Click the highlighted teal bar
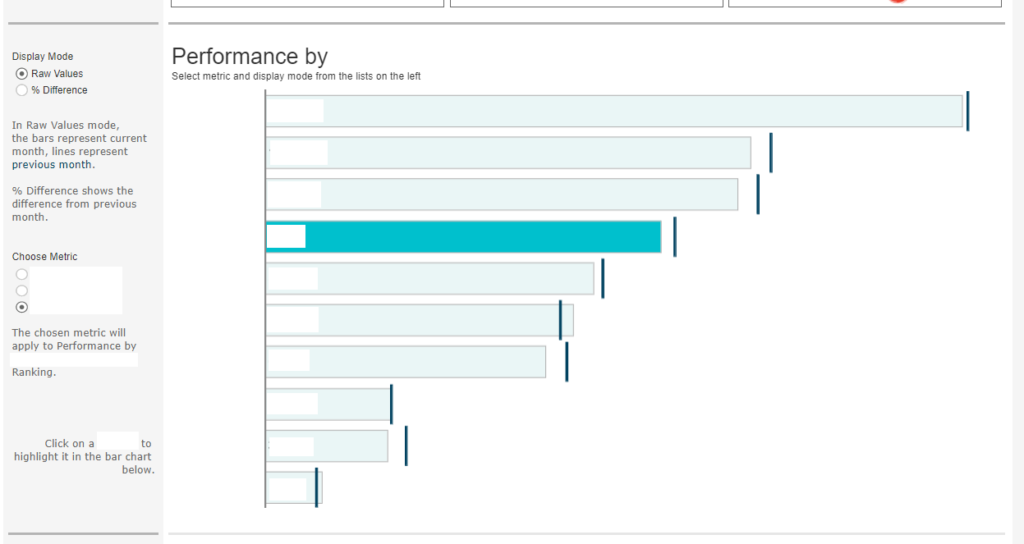This screenshot has height=544, width=1024. click(480, 237)
